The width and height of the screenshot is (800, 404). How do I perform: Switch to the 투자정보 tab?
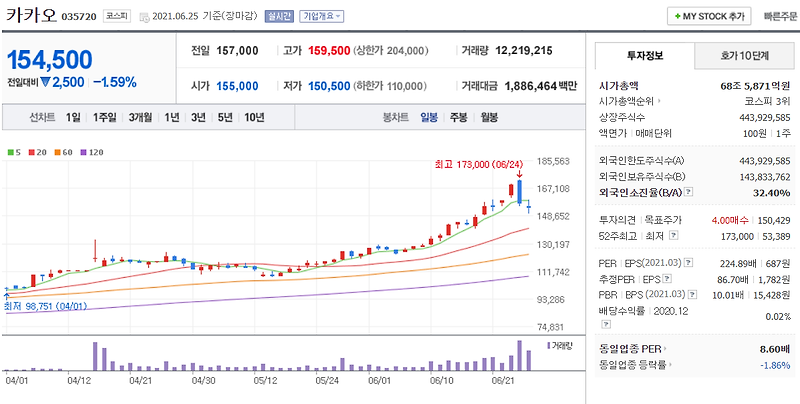[645, 56]
